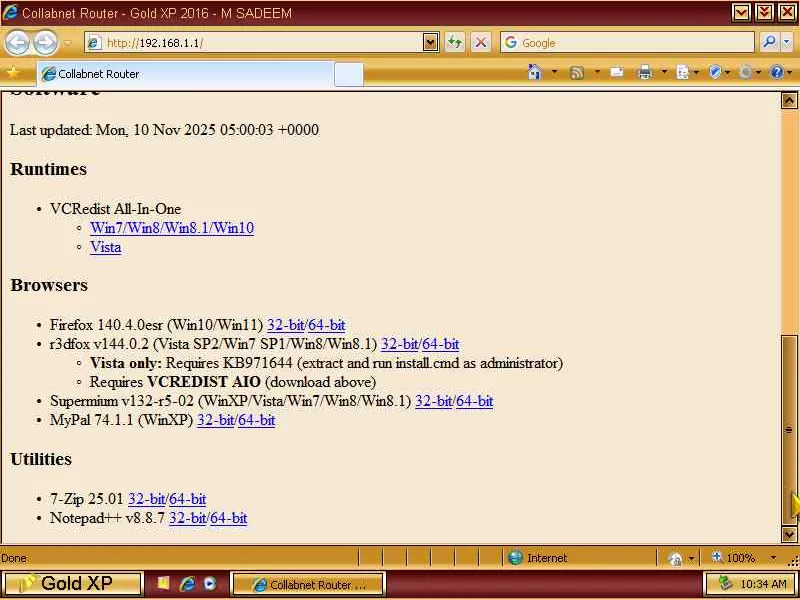800x600 pixels.
Task: Open the Vista VCRedist link
Action: click(x=106, y=247)
